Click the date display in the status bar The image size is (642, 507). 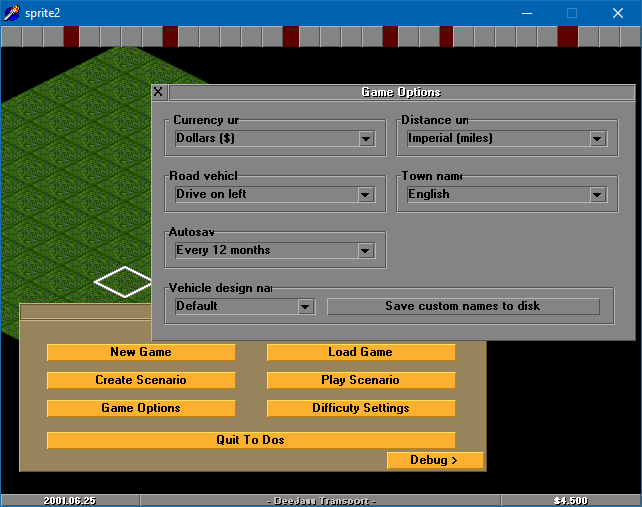(x=70, y=500)
